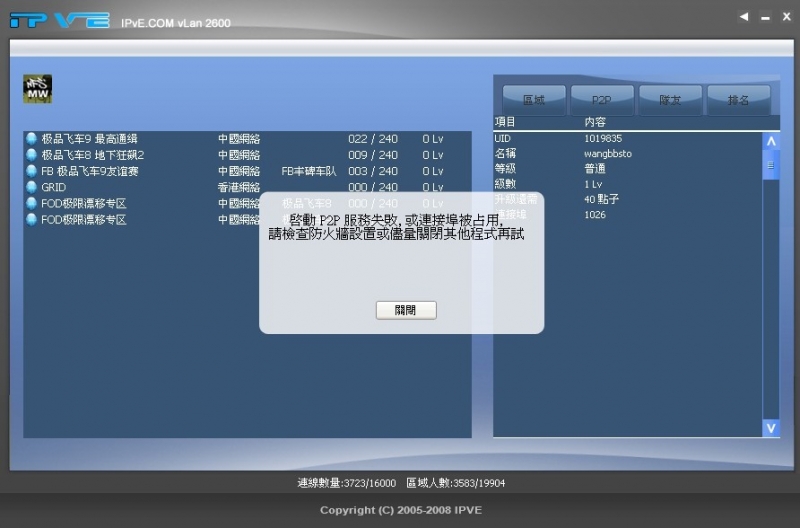Screen dimensions: 800x528
Task: Click the IPVE logo in the title bar
Action: [x=60, y=20]
